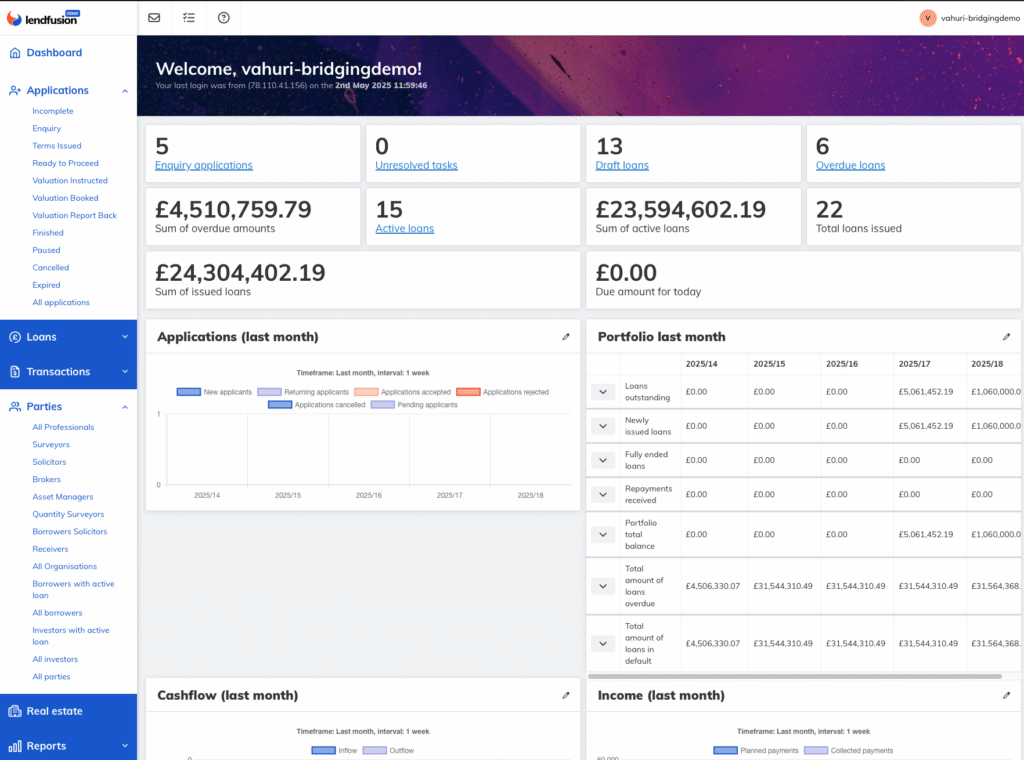
Task: Expand the Loans sidebar section
Action: coord(68,337)
